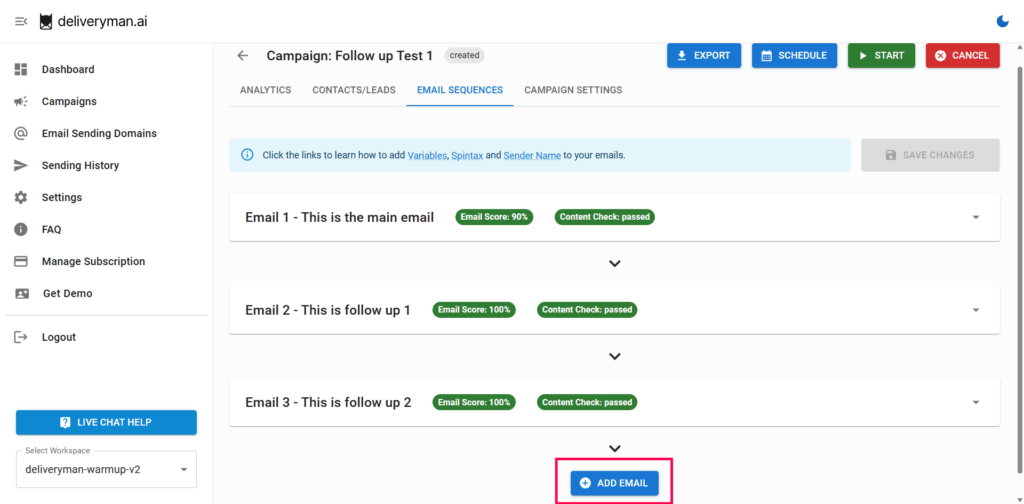Click the 'Email 3 - This is follow up 2' title
This screenshot has height=504, width=1024.
[x=328, y=402]
